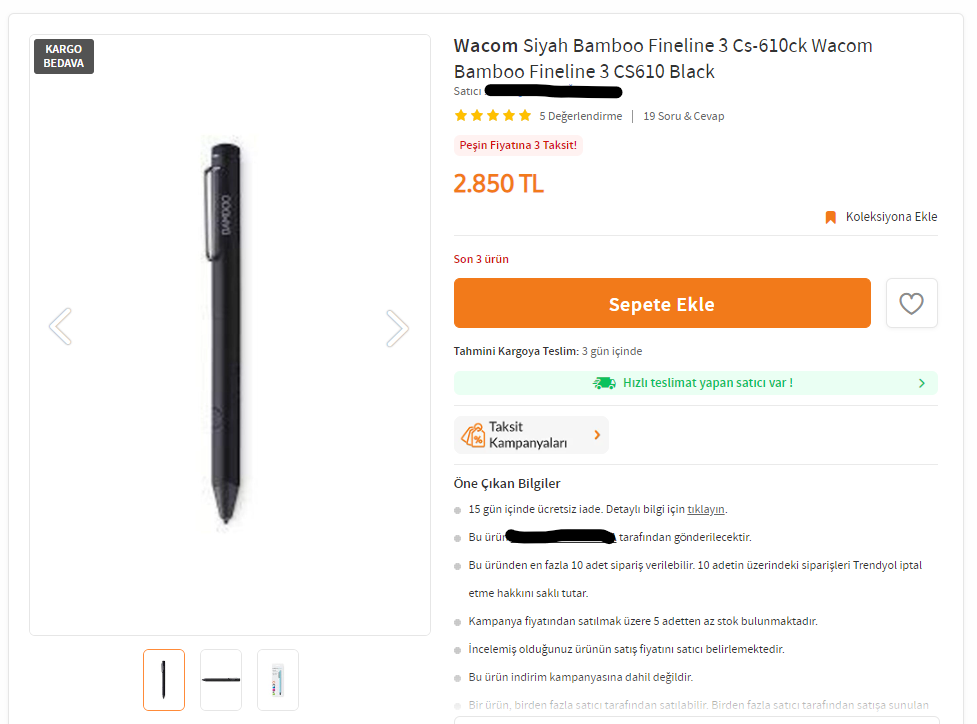Click the Taksit Kampanyaları tag icon
The image size is (977, 724).
(x=473, y=435)
